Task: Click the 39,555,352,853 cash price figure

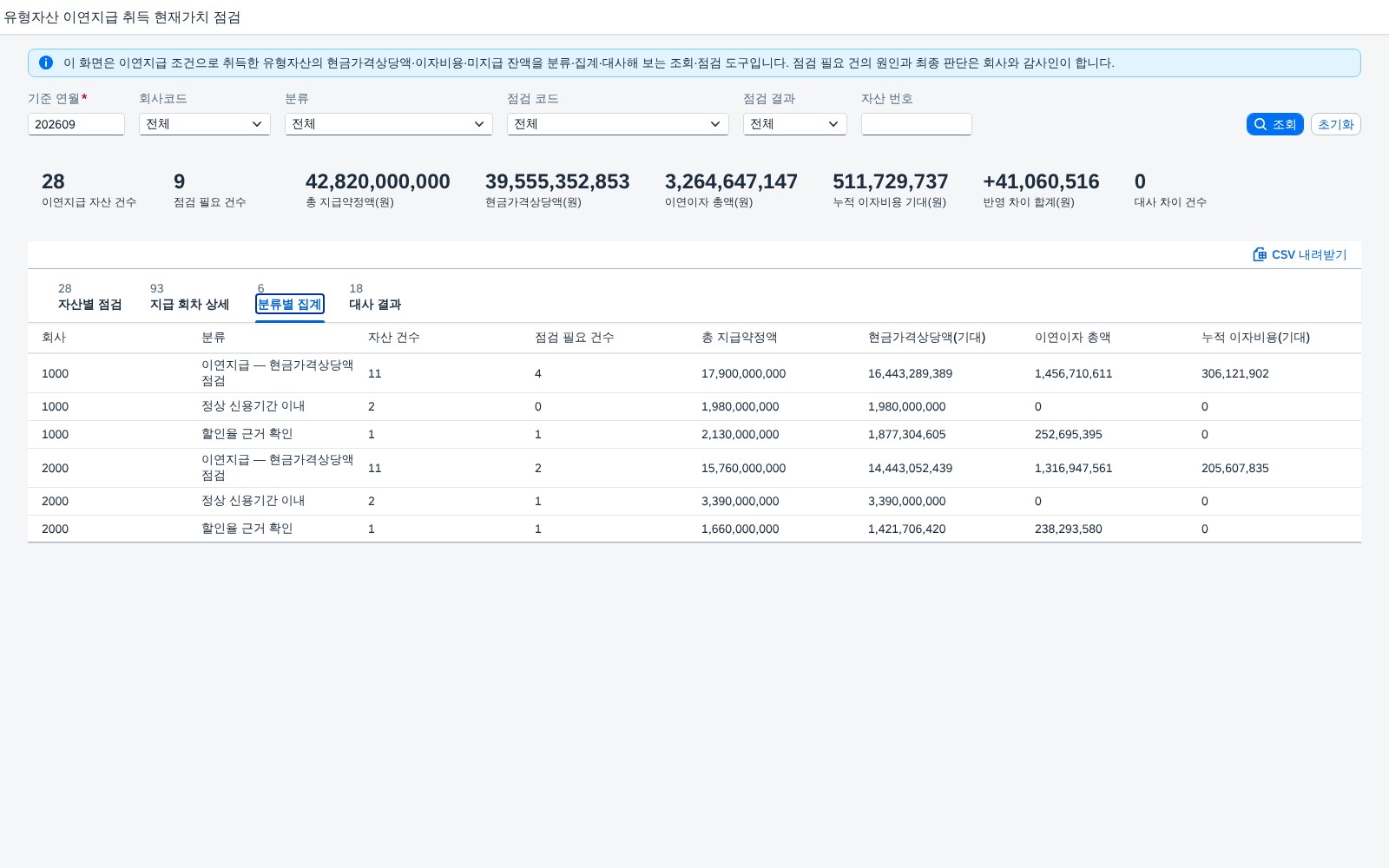Action: click(557, 181)
